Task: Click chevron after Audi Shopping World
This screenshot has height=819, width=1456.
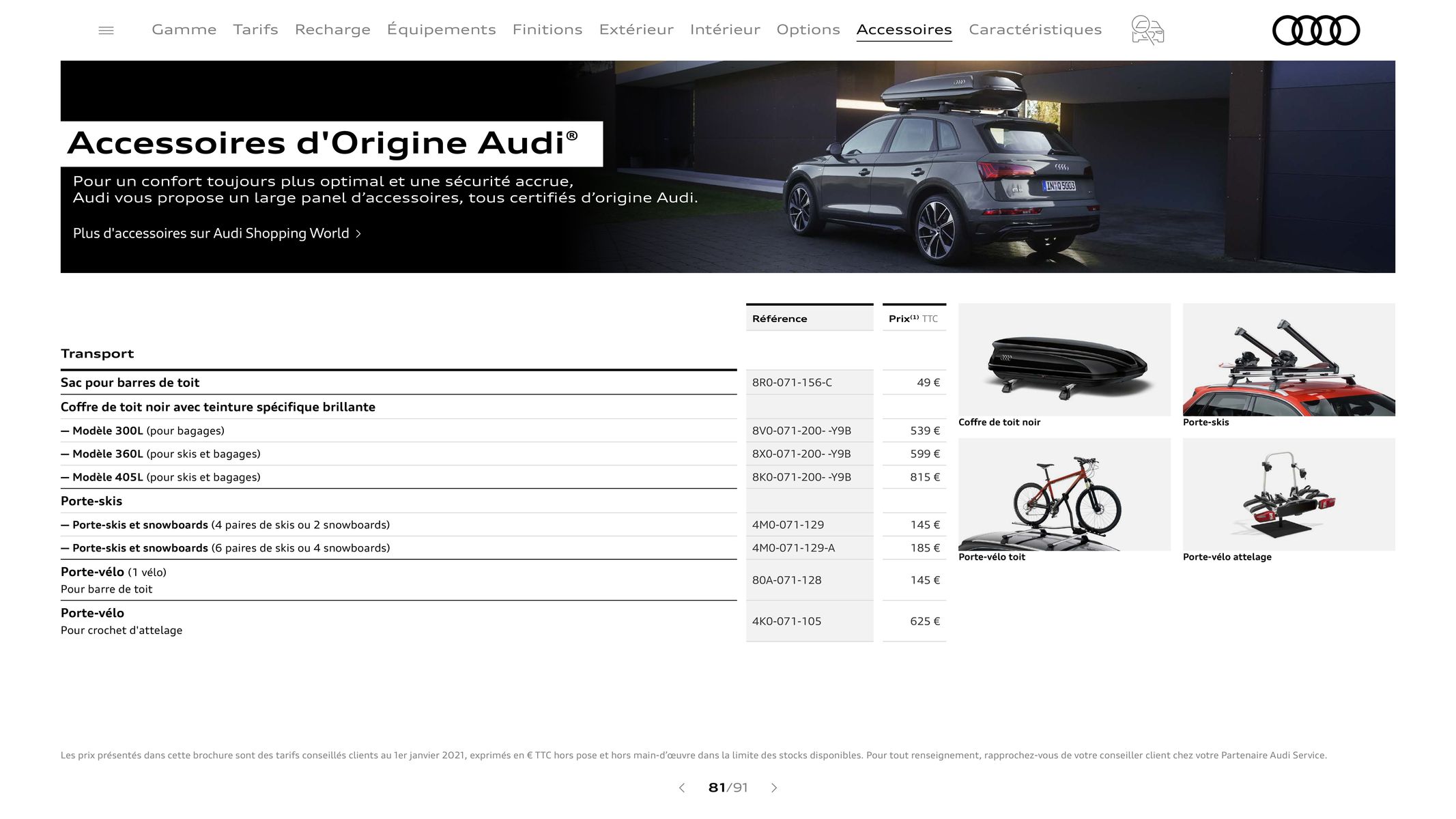Action: tap(358, 234)
